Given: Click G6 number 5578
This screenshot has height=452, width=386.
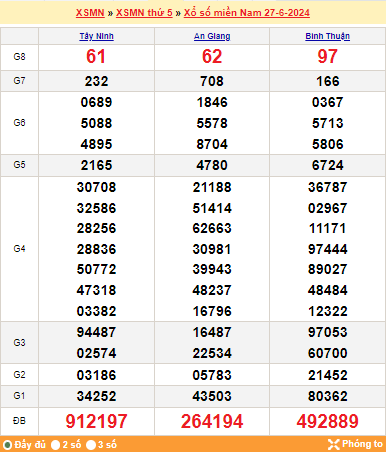Looking at the screenshot, I should click(x=212, y=123).
